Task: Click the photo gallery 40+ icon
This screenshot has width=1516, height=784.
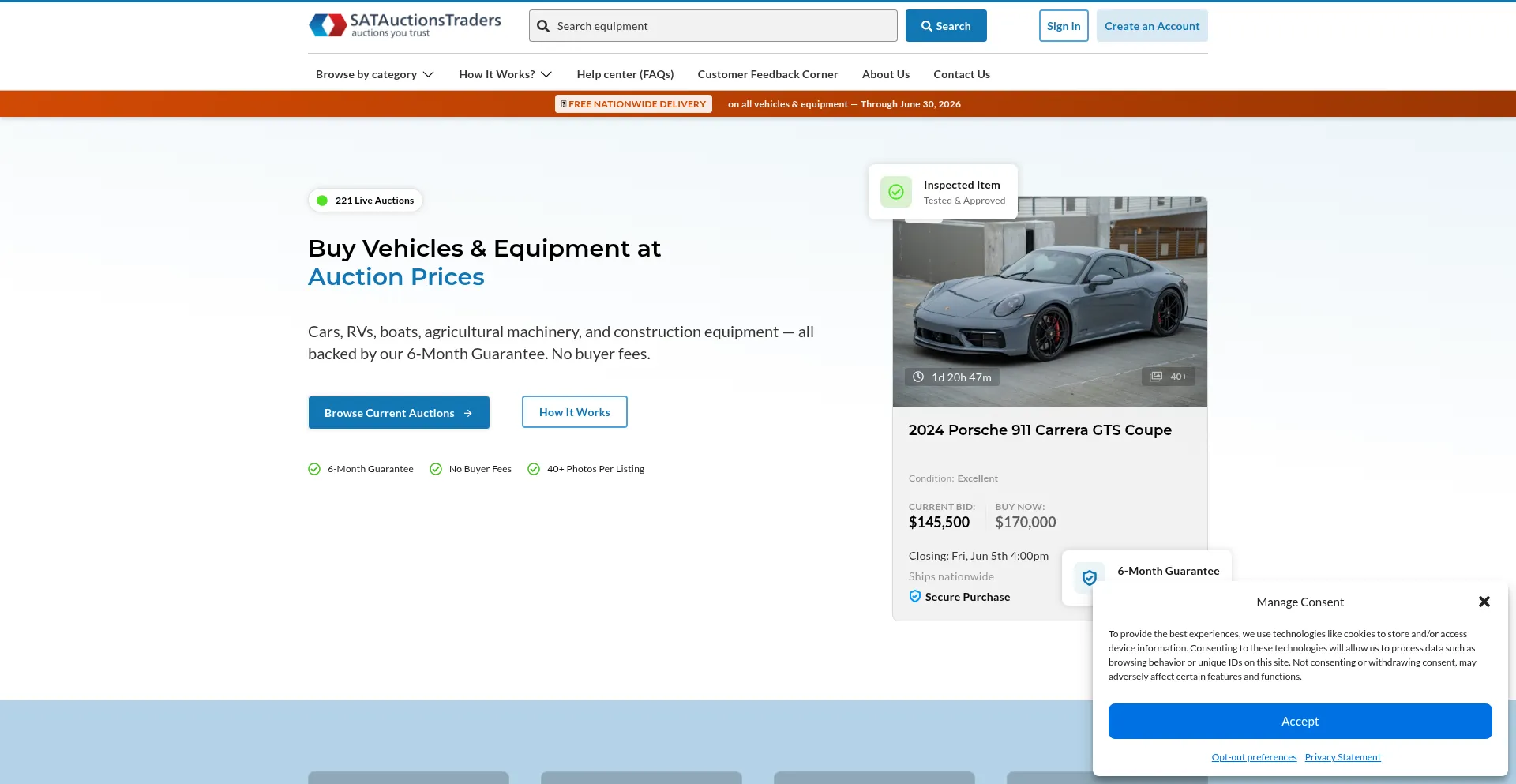Action: click(1156, 377)
